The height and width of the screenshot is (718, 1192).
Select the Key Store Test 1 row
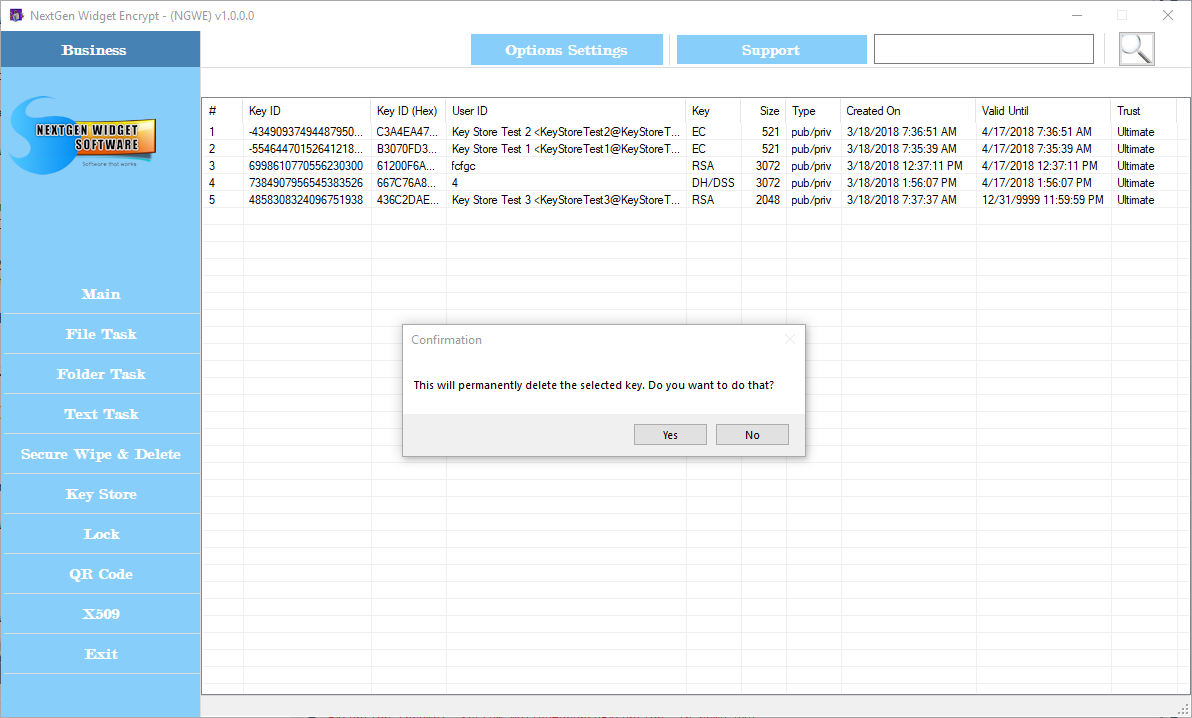[x=690, y=149]
